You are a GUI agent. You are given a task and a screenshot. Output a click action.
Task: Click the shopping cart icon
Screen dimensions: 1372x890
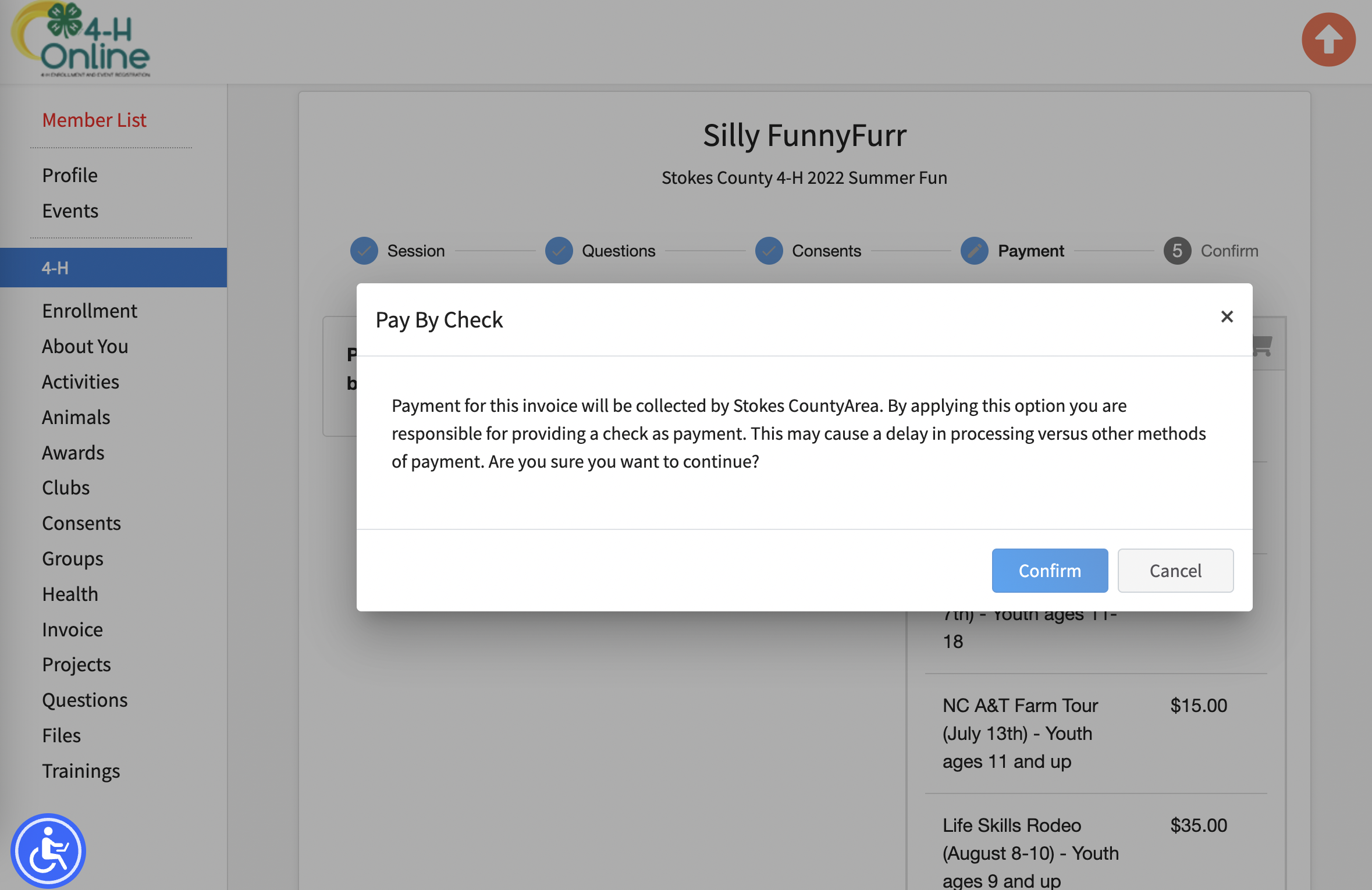coord(1261,346)
